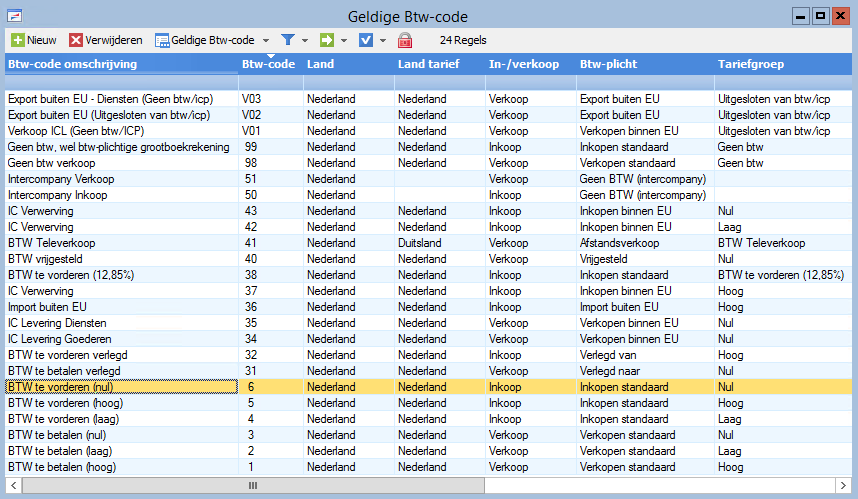Click the blue checkmark selection icon
858x499 pixels.
coord(366,40)
